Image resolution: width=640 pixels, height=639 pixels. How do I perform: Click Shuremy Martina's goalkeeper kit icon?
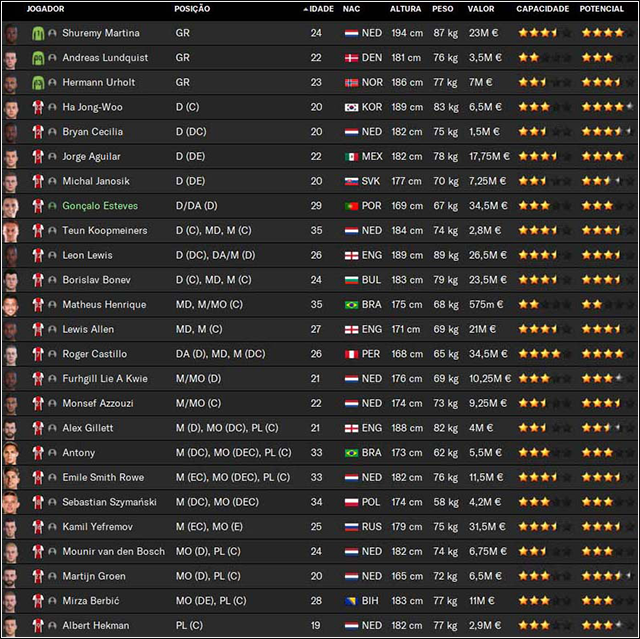(x=38, y=33)
